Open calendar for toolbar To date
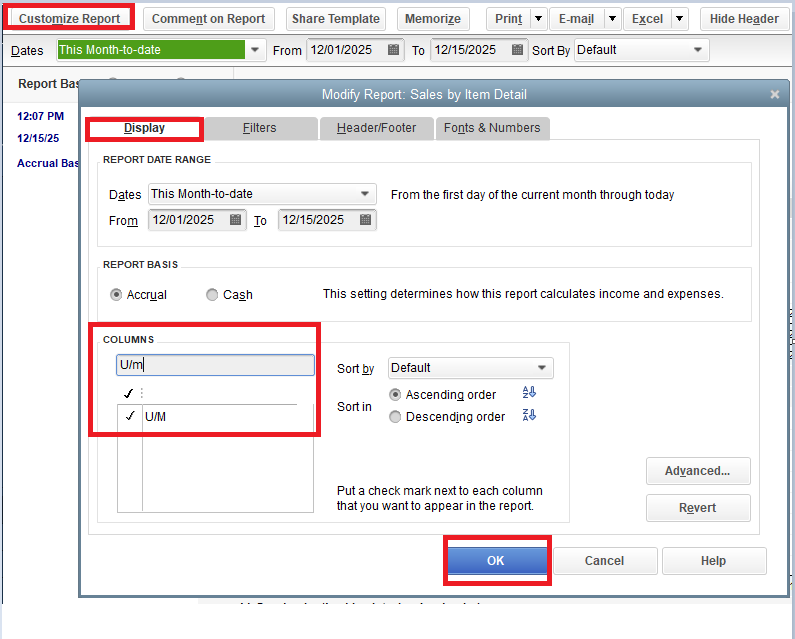 pyautogui.click(x=518, y=50)
